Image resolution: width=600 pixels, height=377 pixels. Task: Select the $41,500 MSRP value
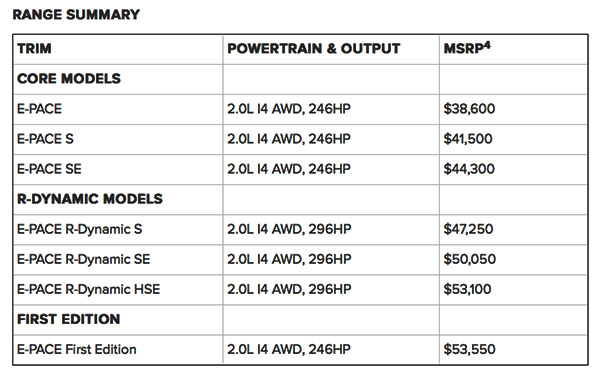pyautogui.click(x=468, y=139)
